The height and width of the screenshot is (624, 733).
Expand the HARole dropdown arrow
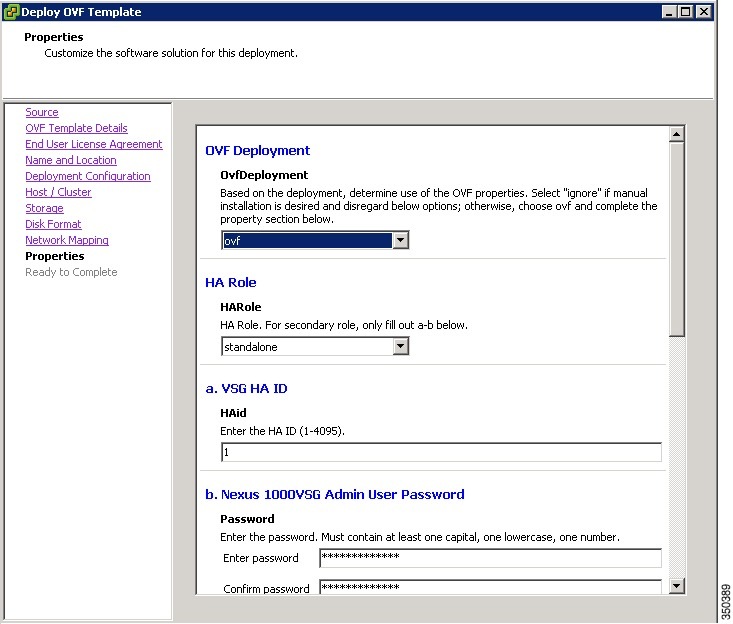pos(400,346)
